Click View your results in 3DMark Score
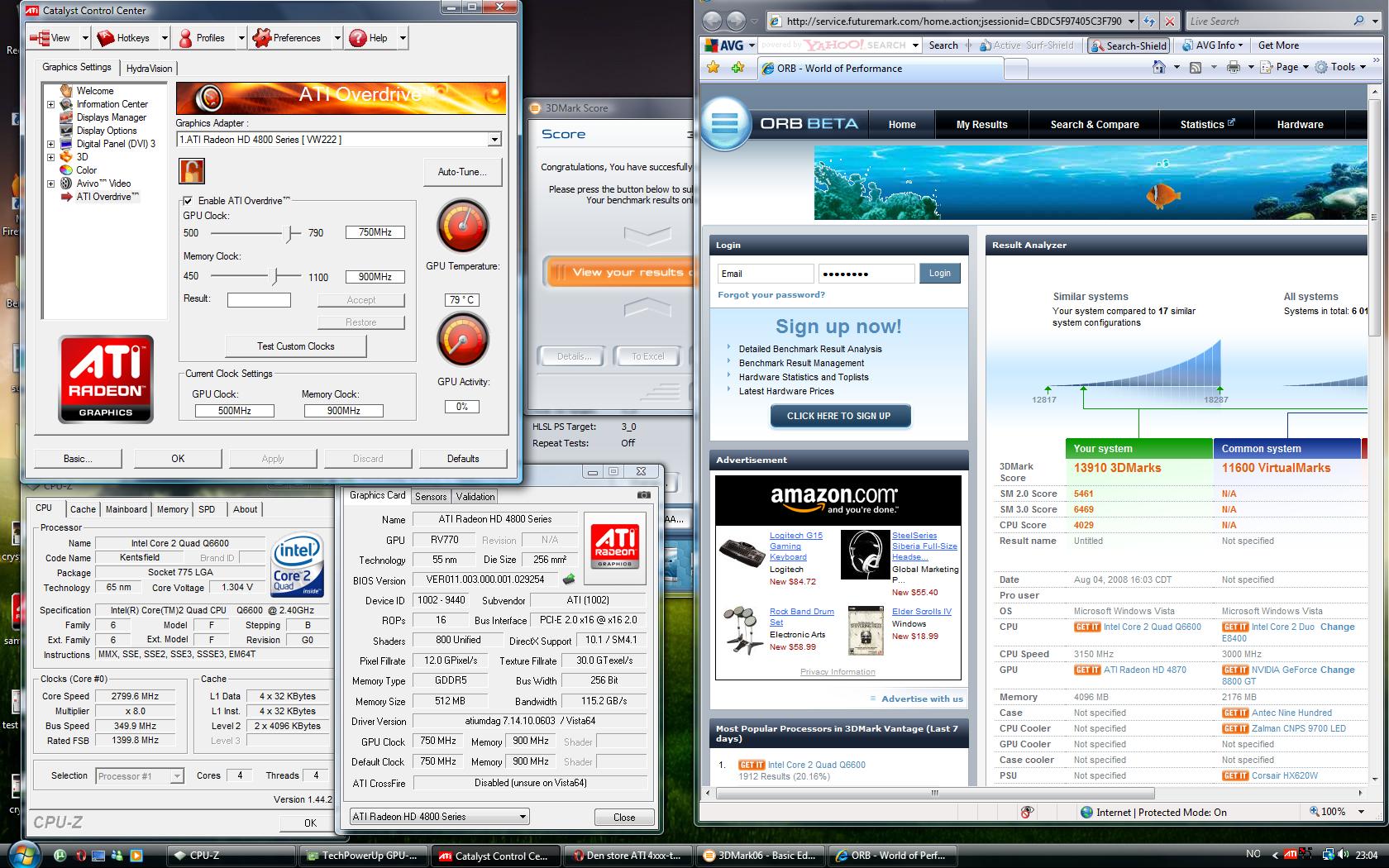The image size is (1389, 868). click(x=620, y=272)
